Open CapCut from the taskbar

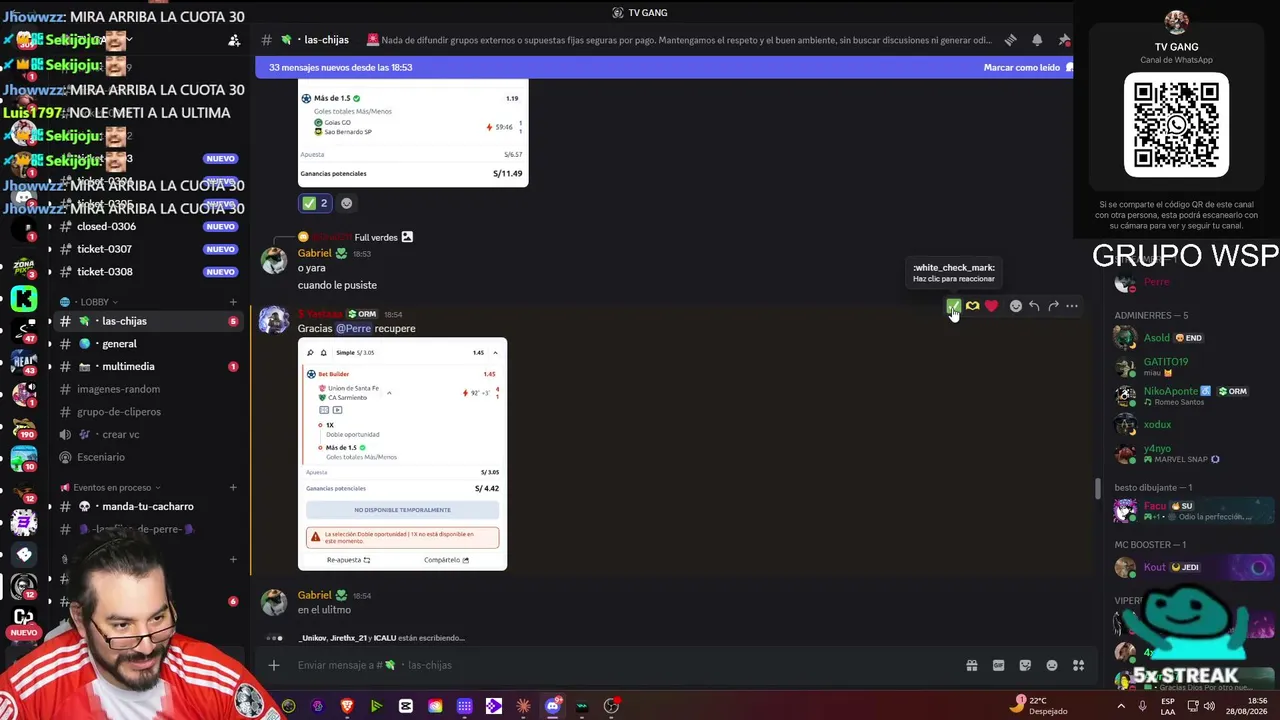(x=405, y=706)
